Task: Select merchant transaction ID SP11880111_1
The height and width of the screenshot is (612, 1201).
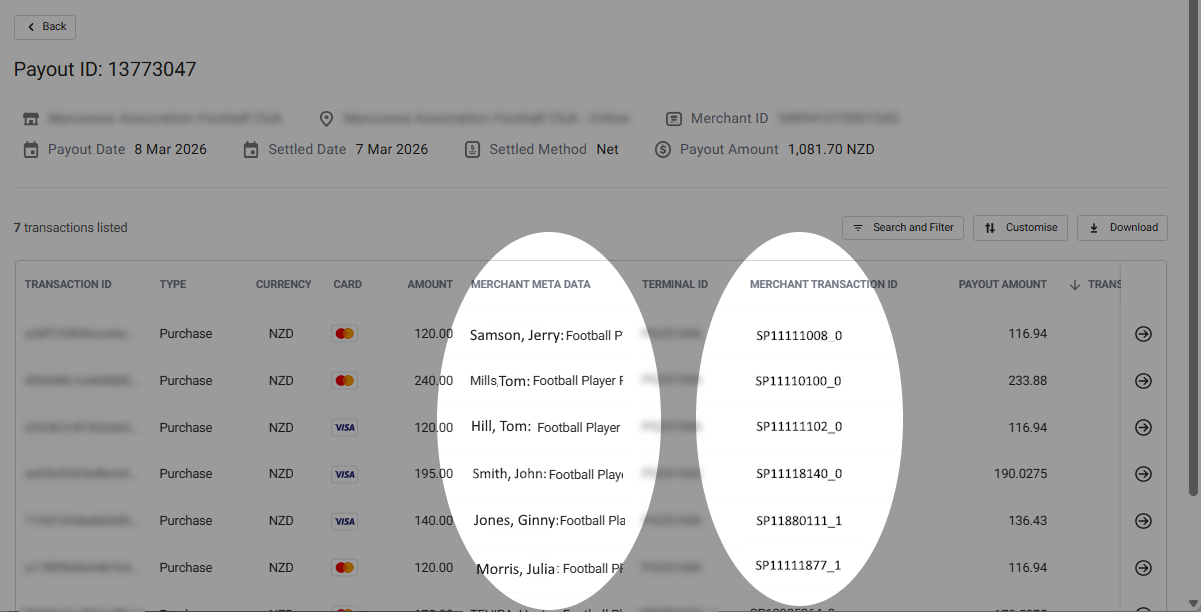Action: point(799,521)
